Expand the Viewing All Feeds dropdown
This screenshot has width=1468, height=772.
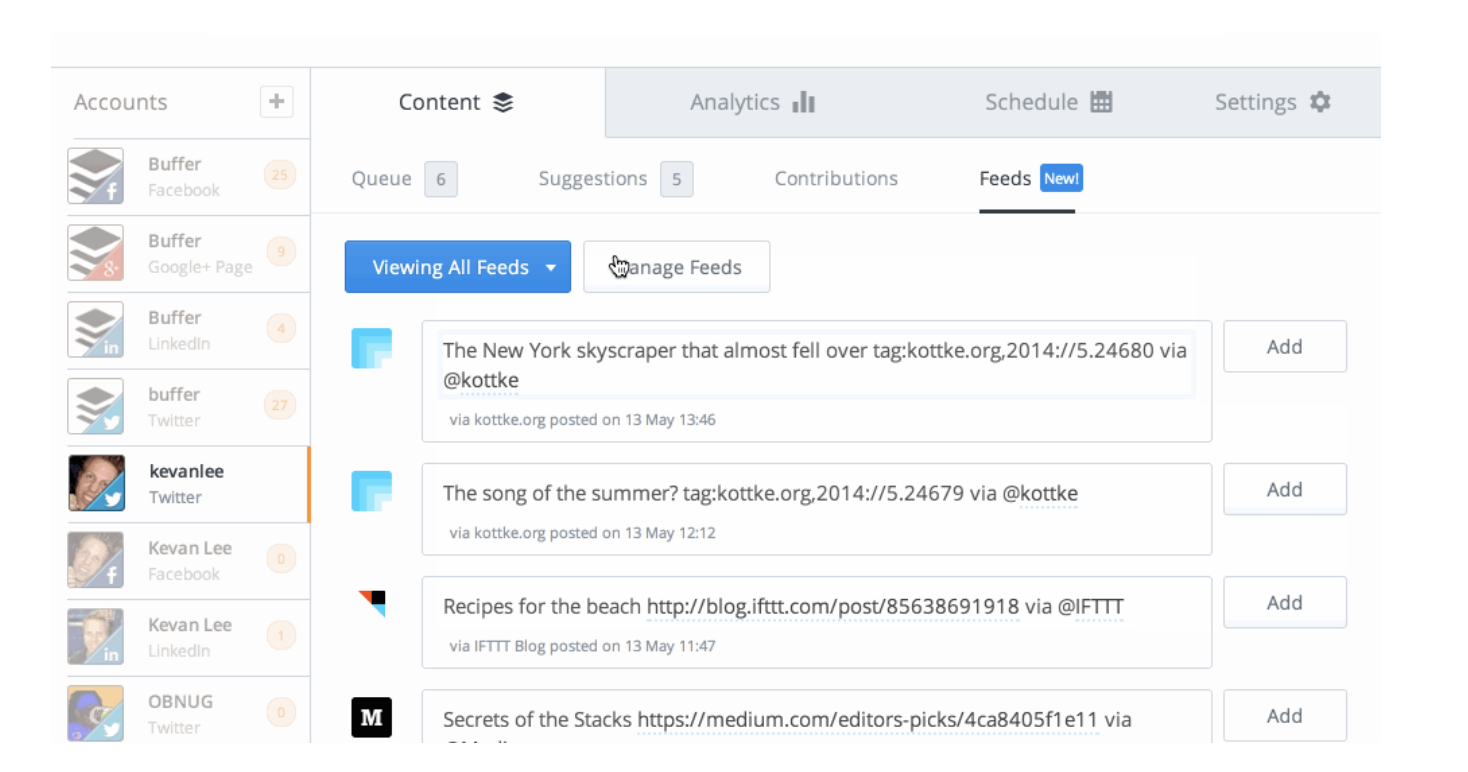click(x=458, y=267)
